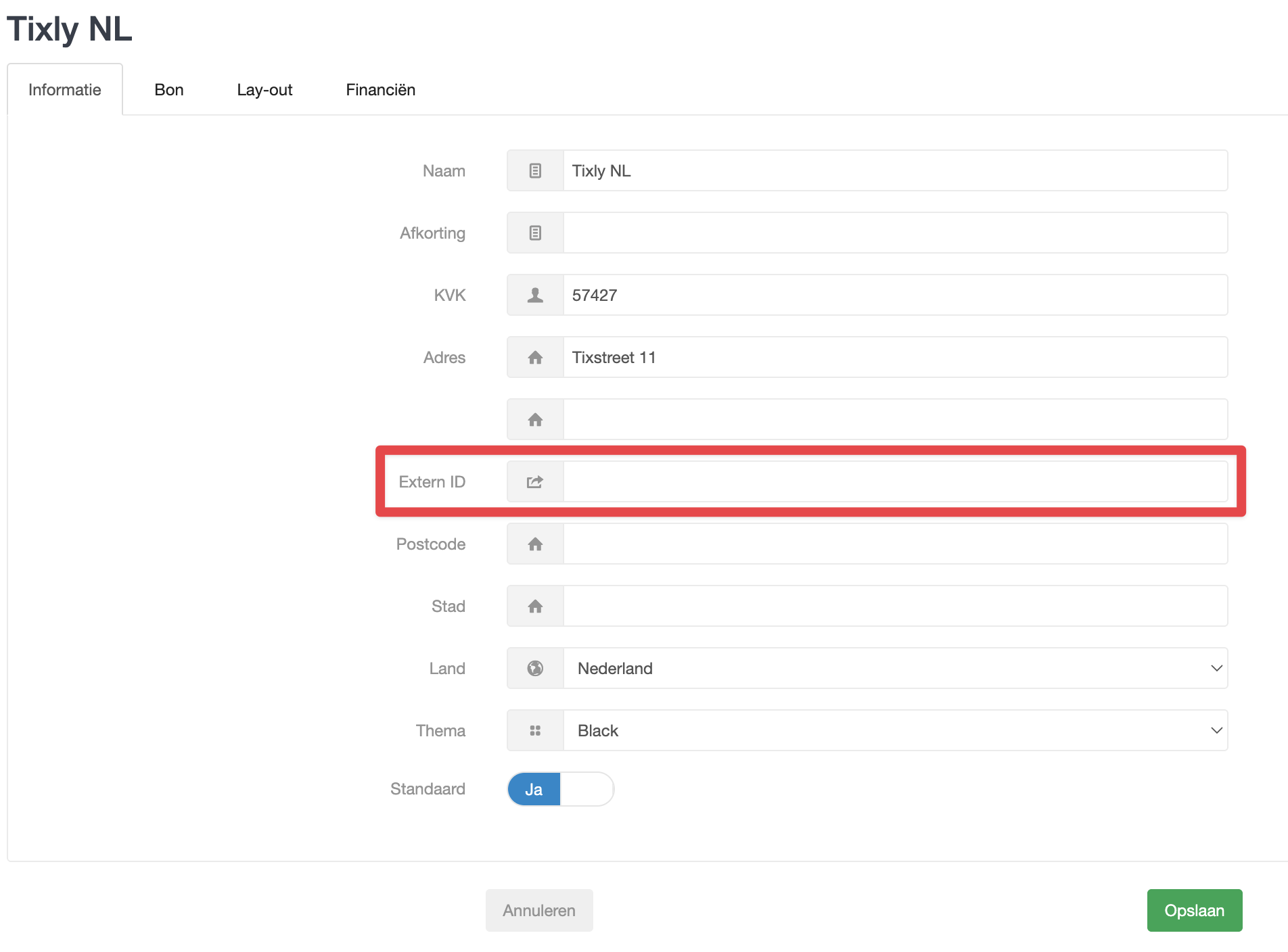This screenshot has height=952, width=1288.
Task: Click the house icon beside Postcode field
Action: point(535,544)
